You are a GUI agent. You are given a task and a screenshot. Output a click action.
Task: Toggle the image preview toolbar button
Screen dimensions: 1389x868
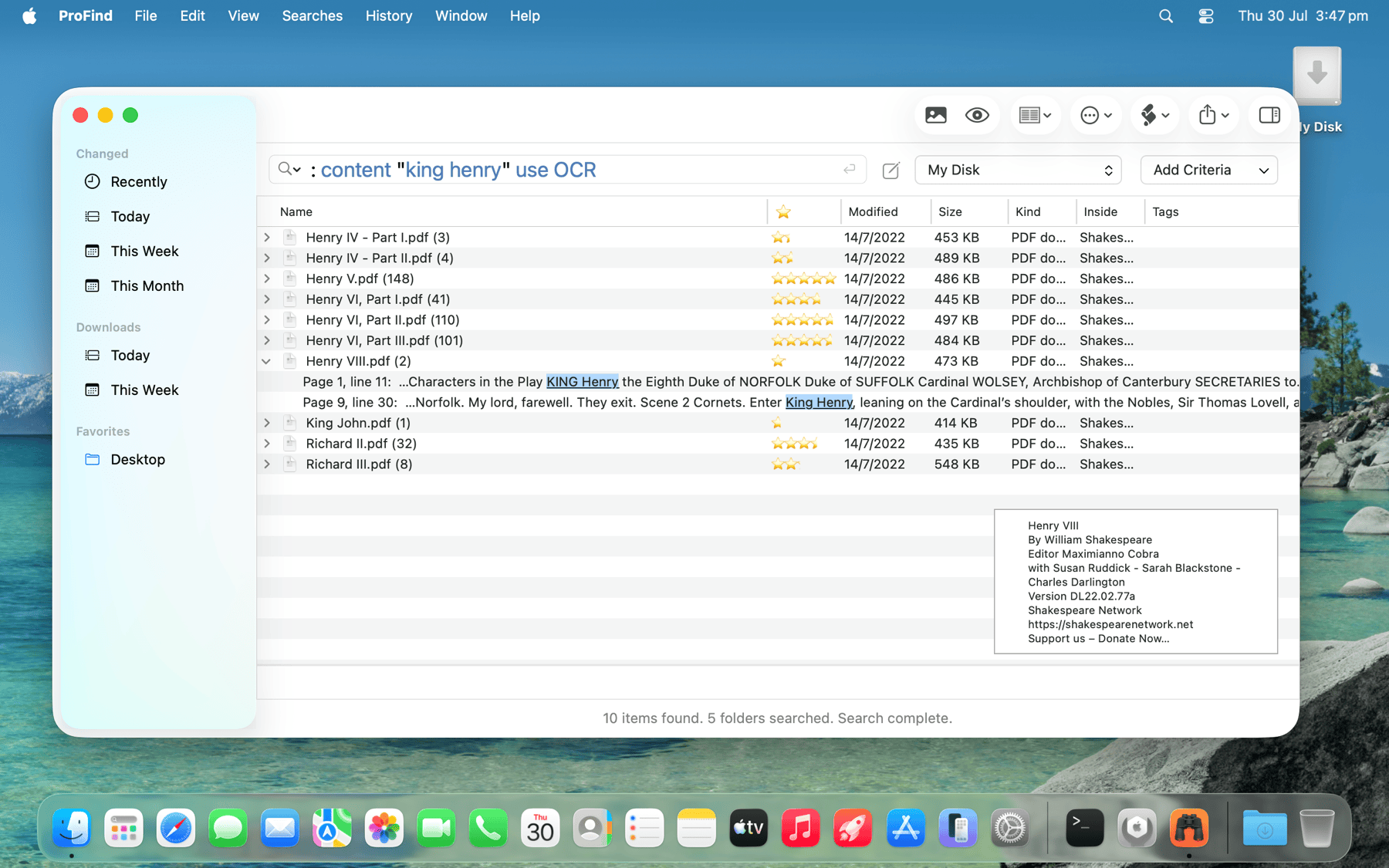[935, 115]
